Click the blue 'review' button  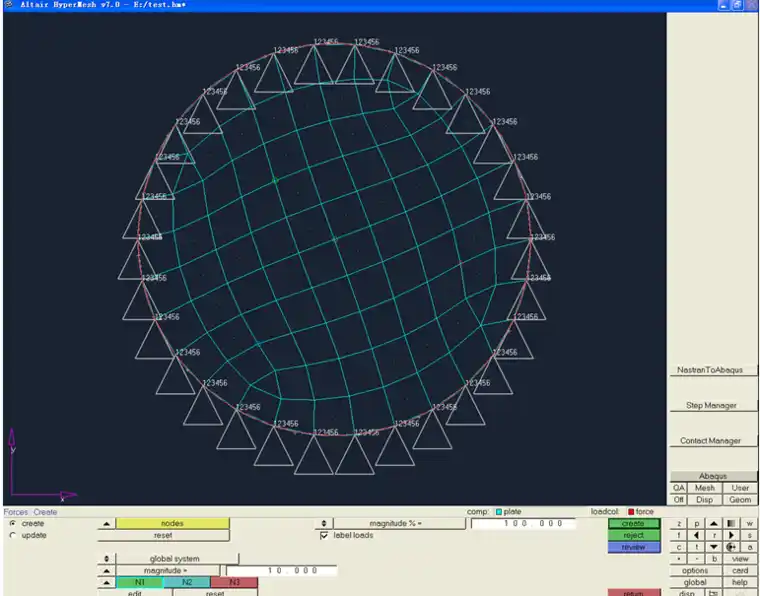[x=634, y=547]
